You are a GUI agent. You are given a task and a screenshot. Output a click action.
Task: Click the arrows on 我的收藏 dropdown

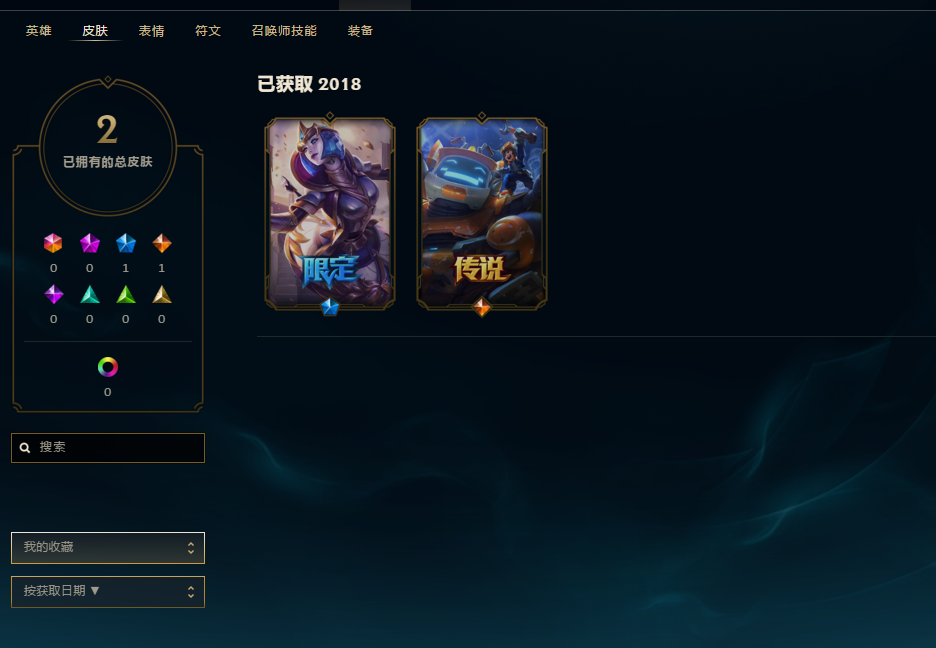pyautogui.click(x=191, y=548)
